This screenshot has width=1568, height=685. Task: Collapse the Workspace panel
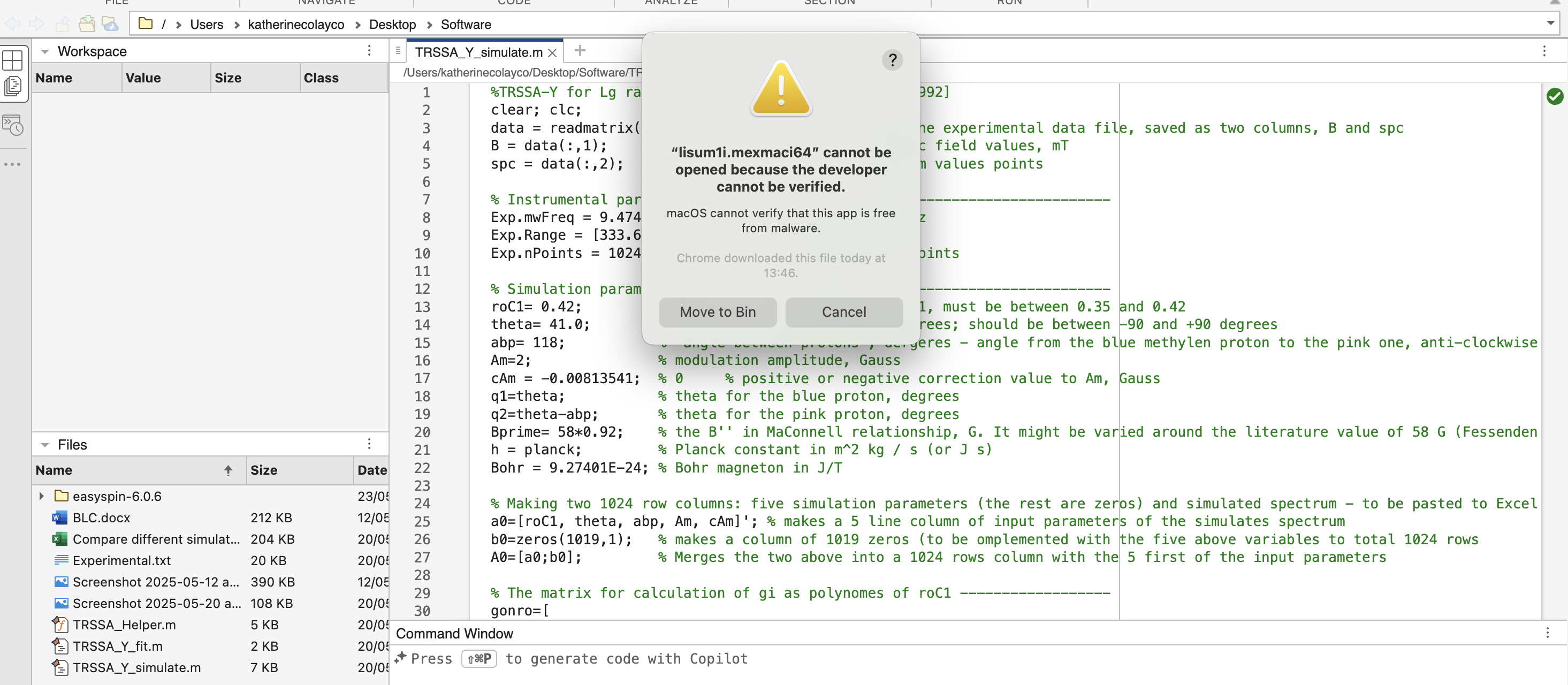44,52
